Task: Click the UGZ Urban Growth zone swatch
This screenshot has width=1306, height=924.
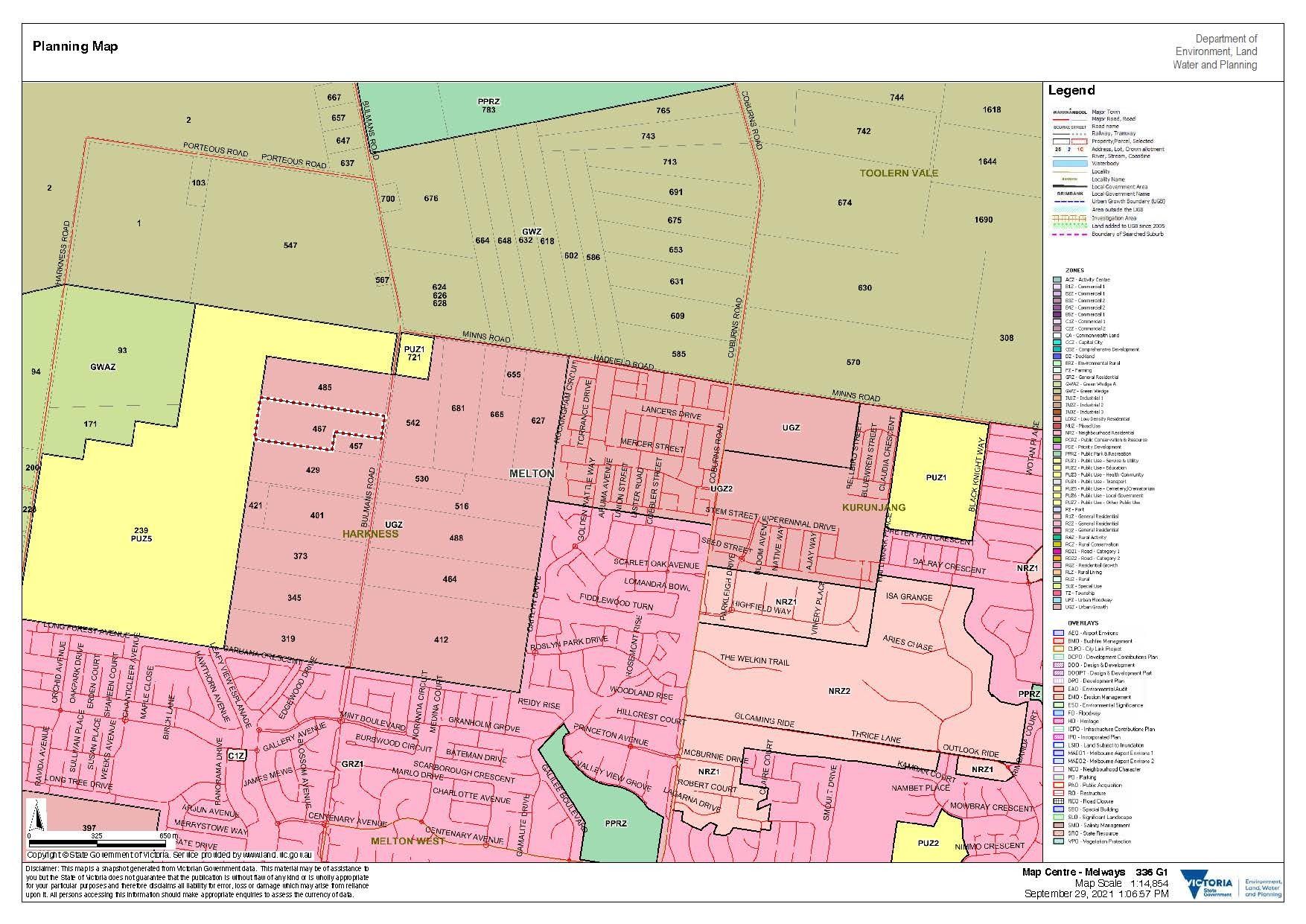Action: click(1057, 608)
